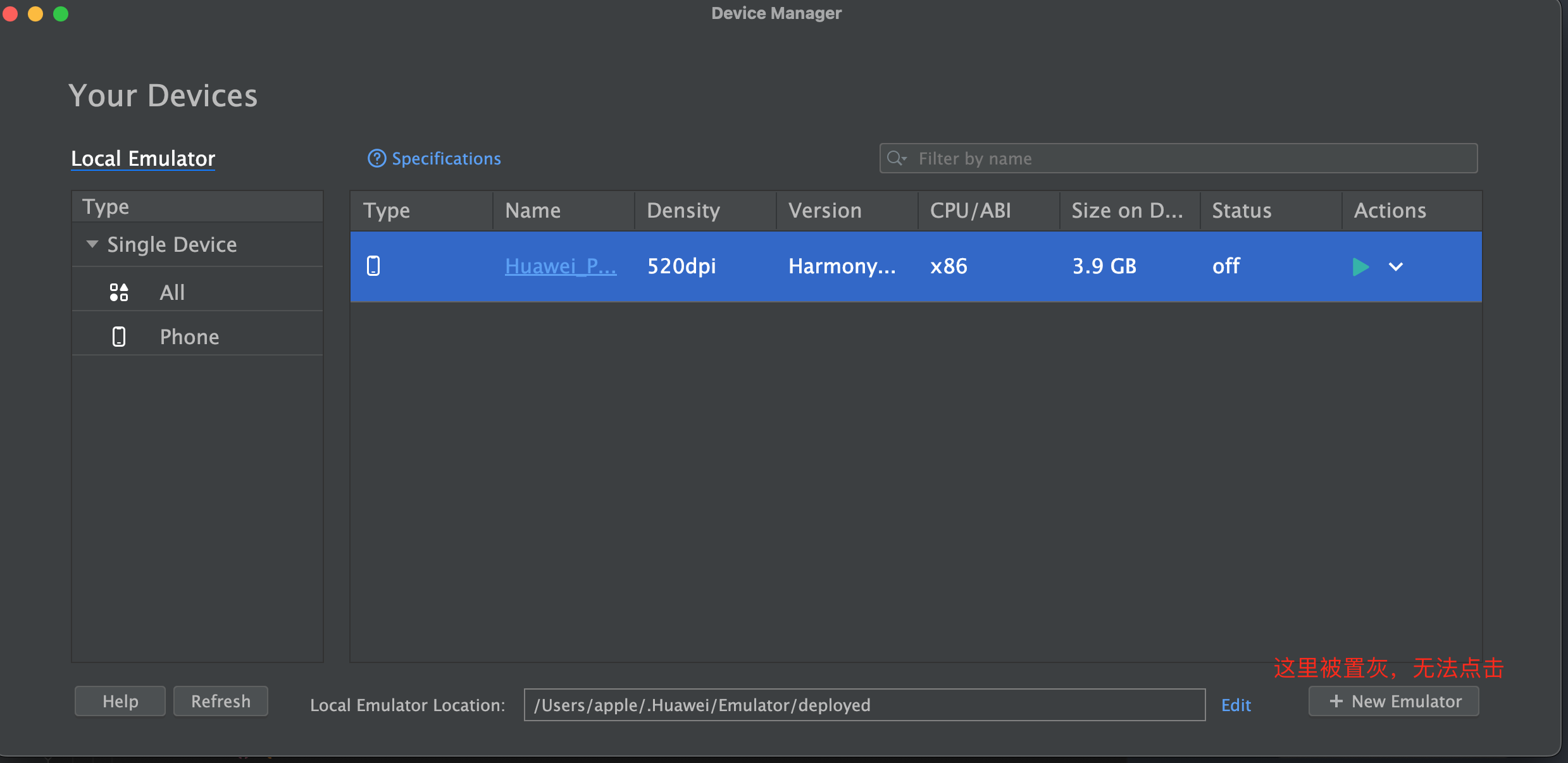Collapse the Single Device tree node
1568x763 pixels.
[x=92, y=244]
